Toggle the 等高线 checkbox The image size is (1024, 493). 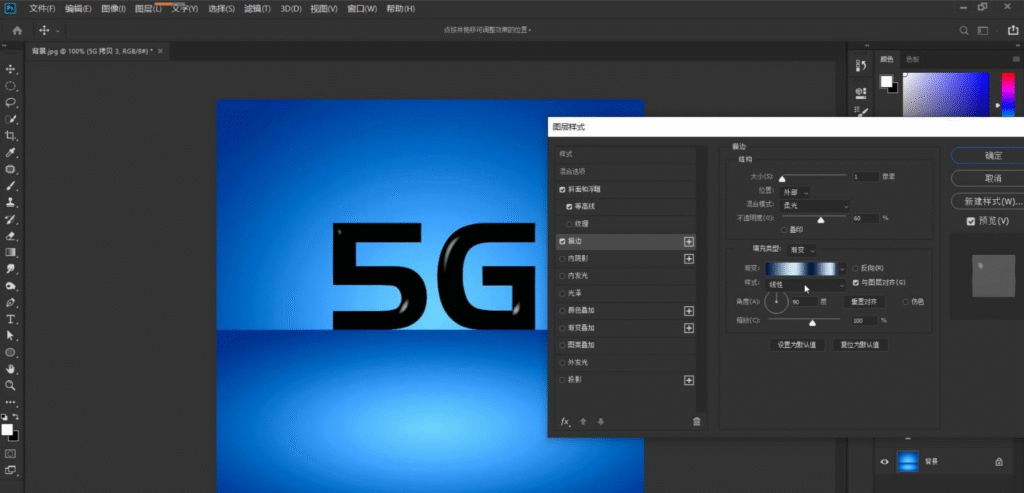point(569,206)
